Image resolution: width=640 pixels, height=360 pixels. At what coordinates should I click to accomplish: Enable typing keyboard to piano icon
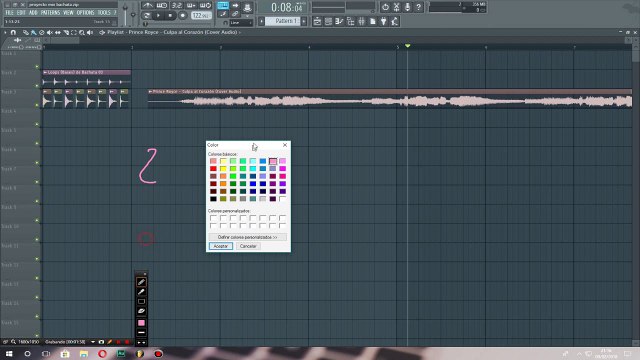coord(222,5)
